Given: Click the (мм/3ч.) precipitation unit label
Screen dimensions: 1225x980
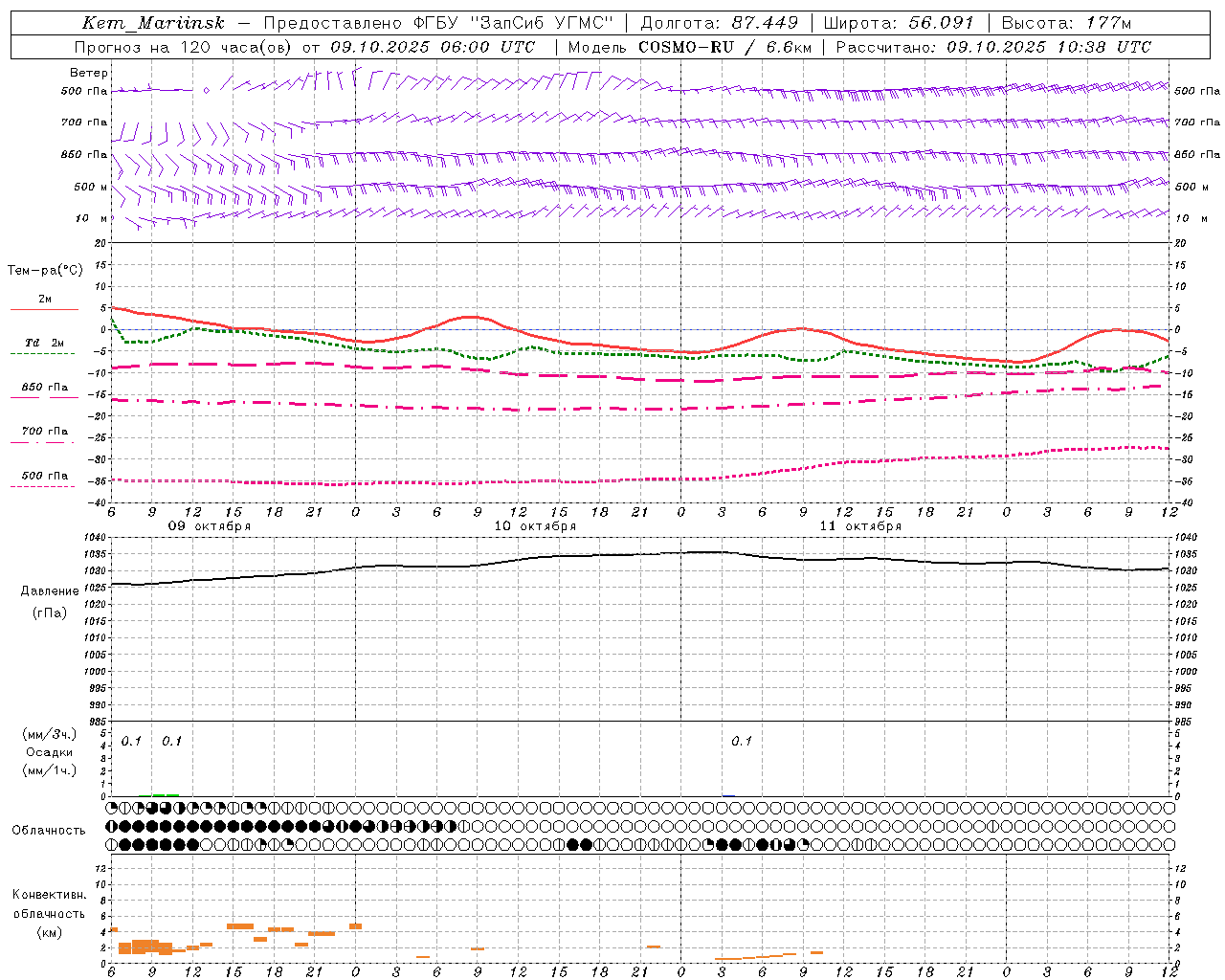Looking at the screenshot, I should [50, 735].
